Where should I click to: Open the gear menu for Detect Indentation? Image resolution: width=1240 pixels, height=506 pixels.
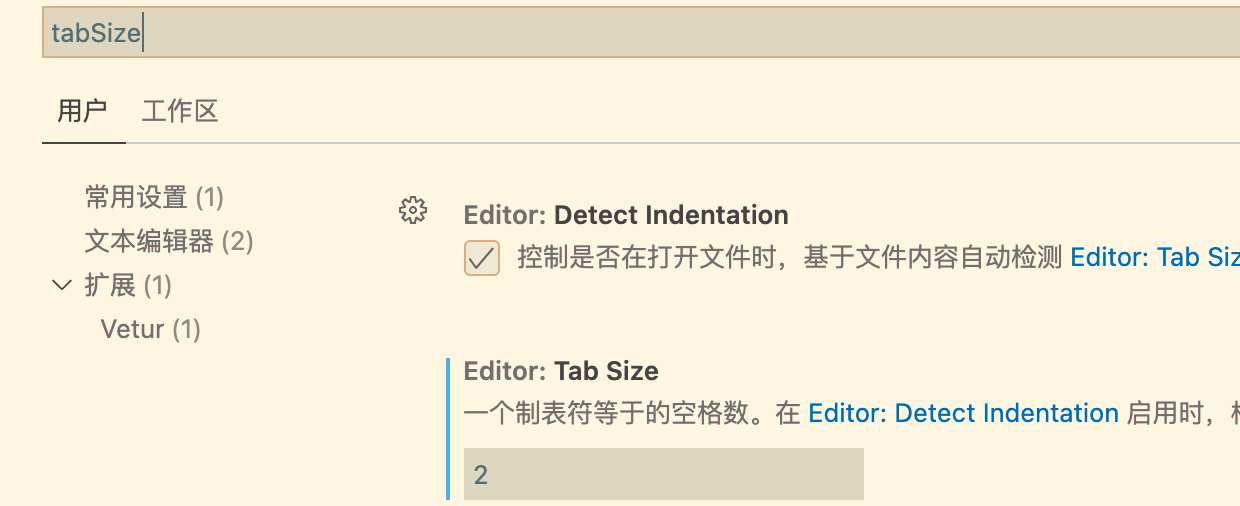pyautogui.click(x=412, y=211)
